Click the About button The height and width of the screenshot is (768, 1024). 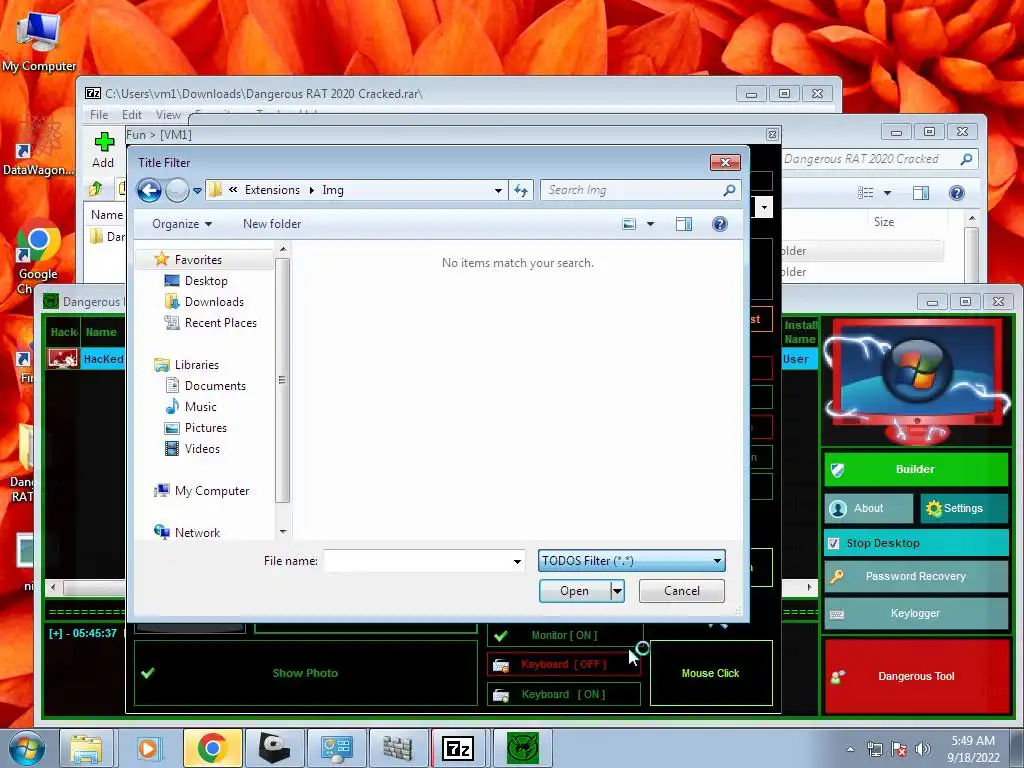coord(868,508)
